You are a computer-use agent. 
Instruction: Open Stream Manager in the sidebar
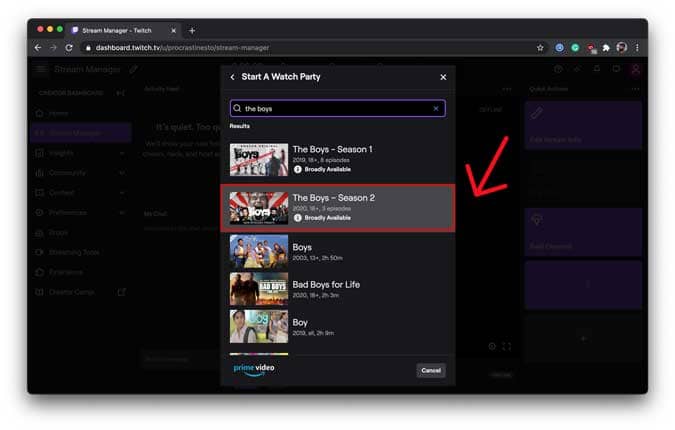[x=81, y=133]
